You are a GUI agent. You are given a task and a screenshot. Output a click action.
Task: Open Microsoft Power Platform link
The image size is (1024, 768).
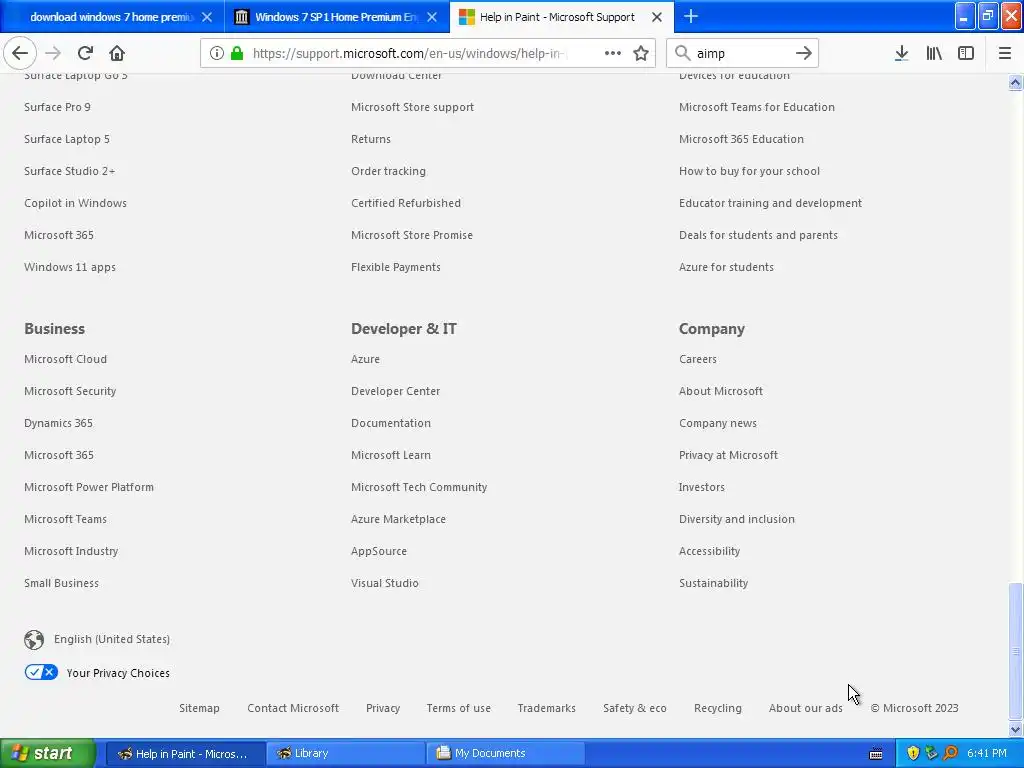pos(89,487)
